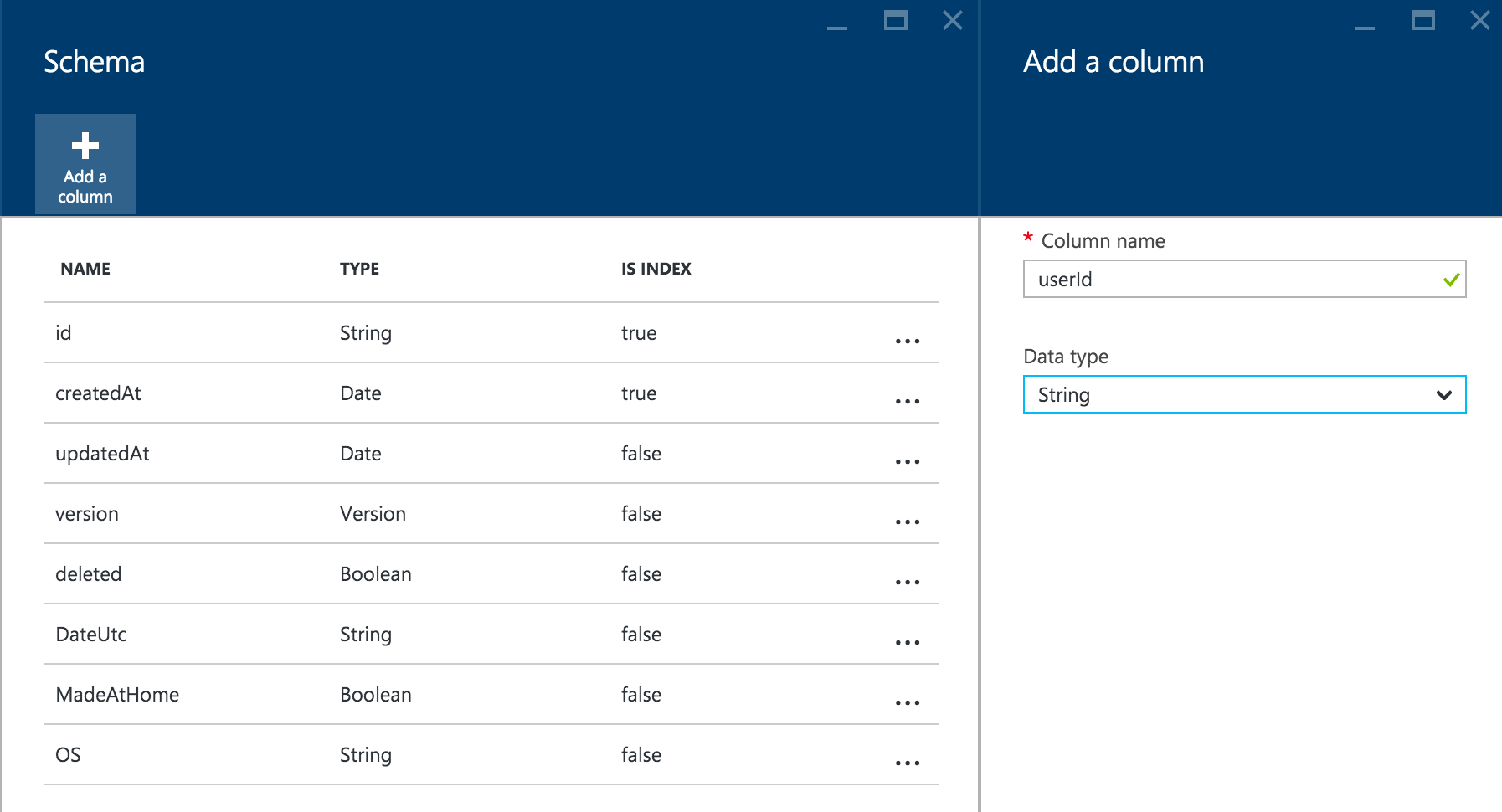Image resolution: width=1502 pixels, height=812 pixels.
Task: Minimize the Add a column blade
Action: pos(1364,25)
